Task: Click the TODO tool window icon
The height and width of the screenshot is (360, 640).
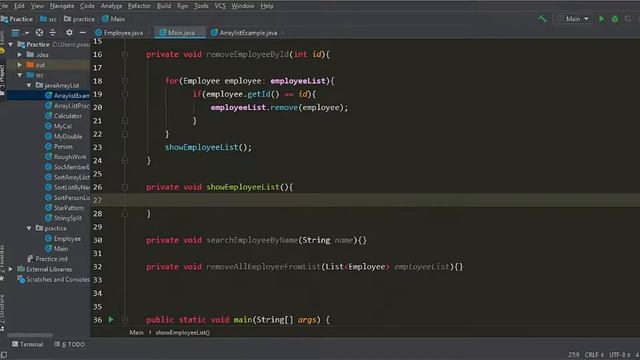Action: [57, 344]
